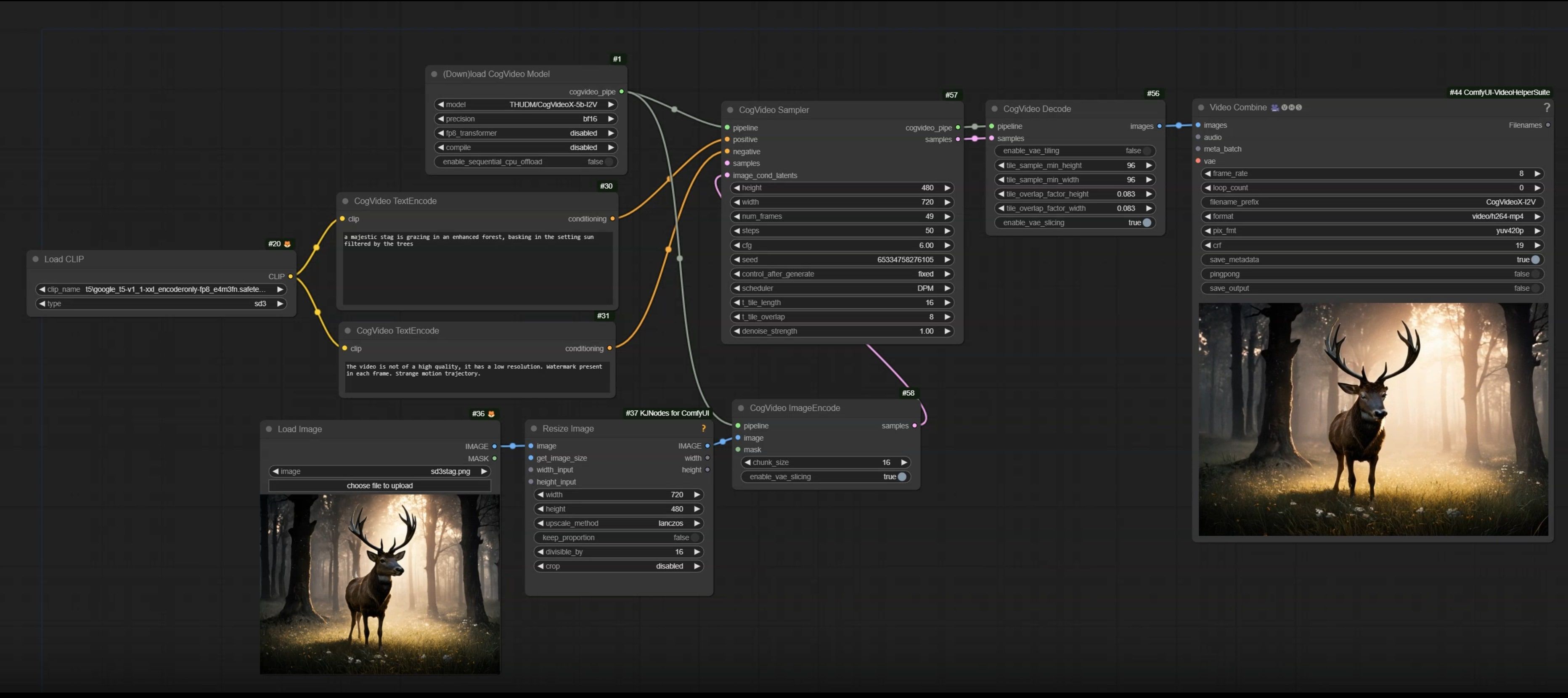Click the cogvideo_pipe output socket on model loader

point(622,92)
